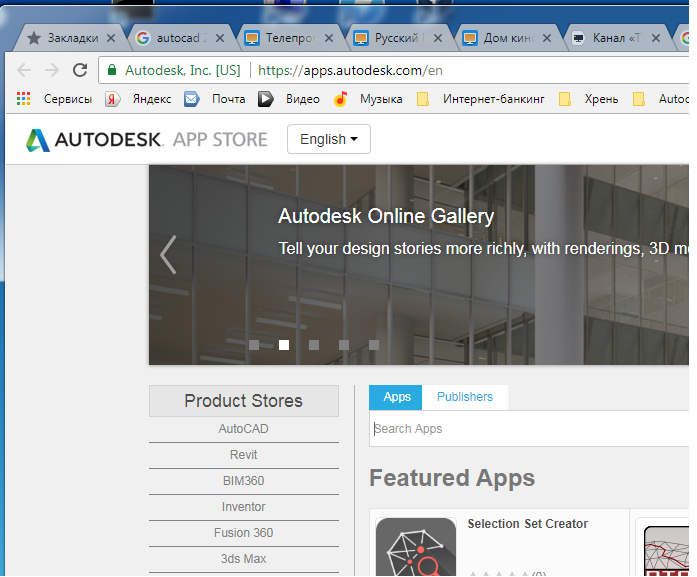Open the Яндекс bookmark icon
697x577 pixels.
(x=112, y=99)
